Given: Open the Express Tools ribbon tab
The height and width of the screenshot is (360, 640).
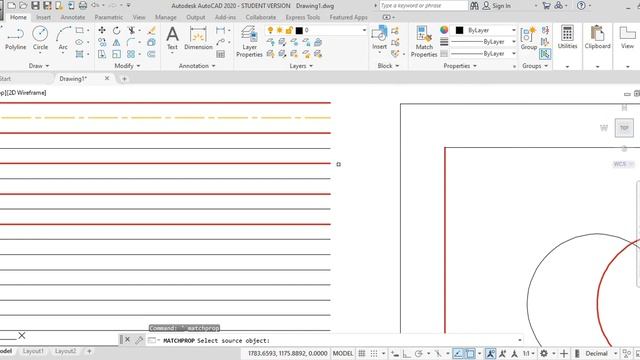Looking at the screenshot, I should pyautogui.click(x=302, y=17).
